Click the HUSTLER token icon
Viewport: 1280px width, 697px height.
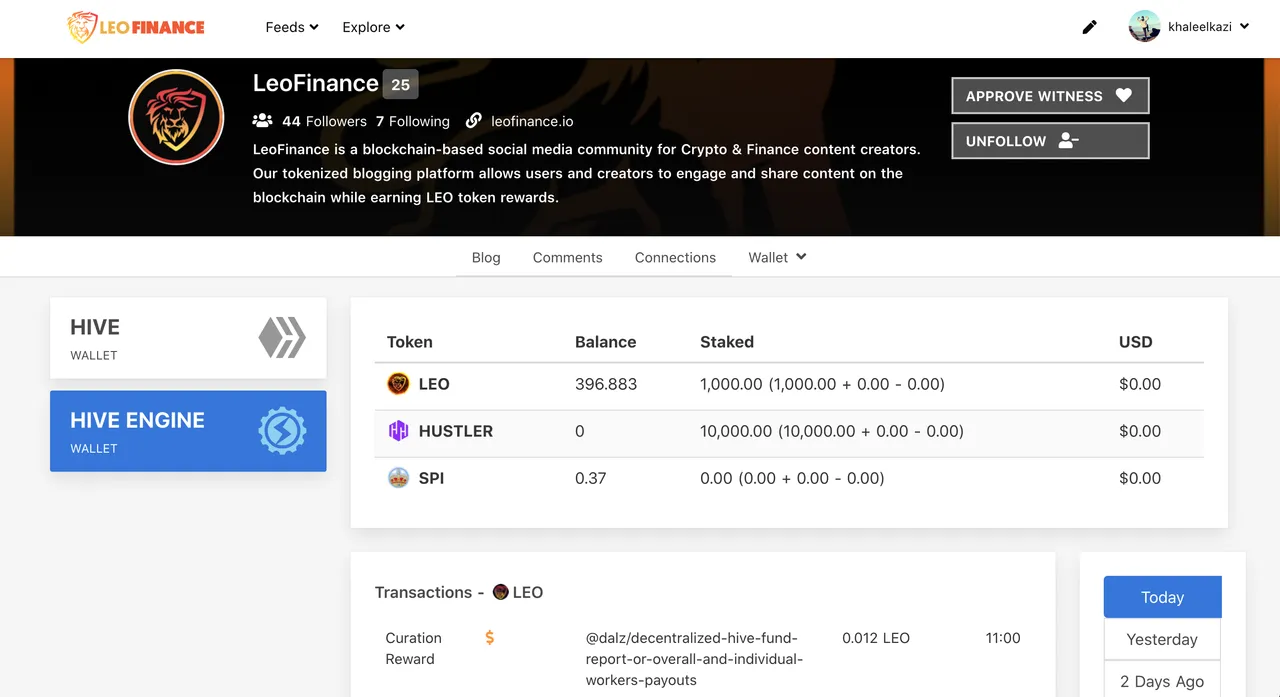398,431
